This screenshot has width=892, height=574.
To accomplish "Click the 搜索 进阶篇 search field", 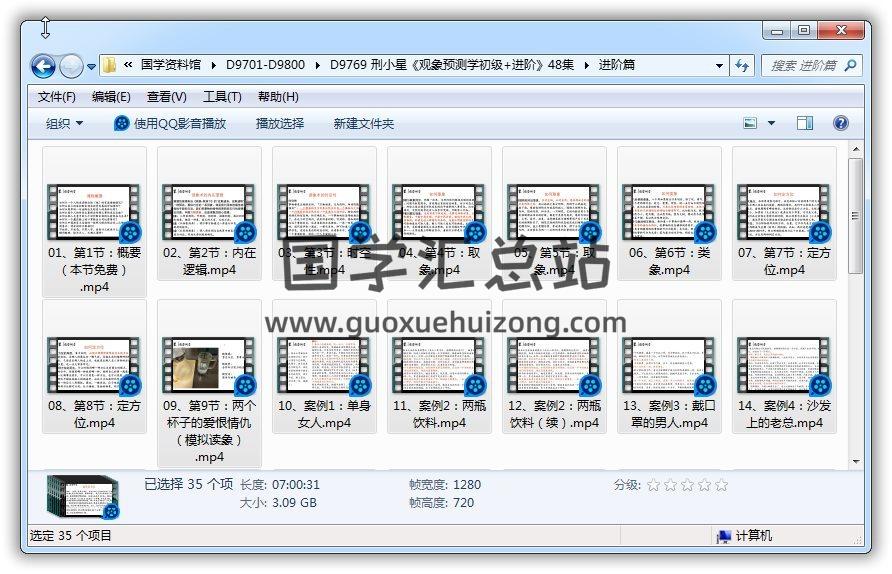I will pos(803,66).
